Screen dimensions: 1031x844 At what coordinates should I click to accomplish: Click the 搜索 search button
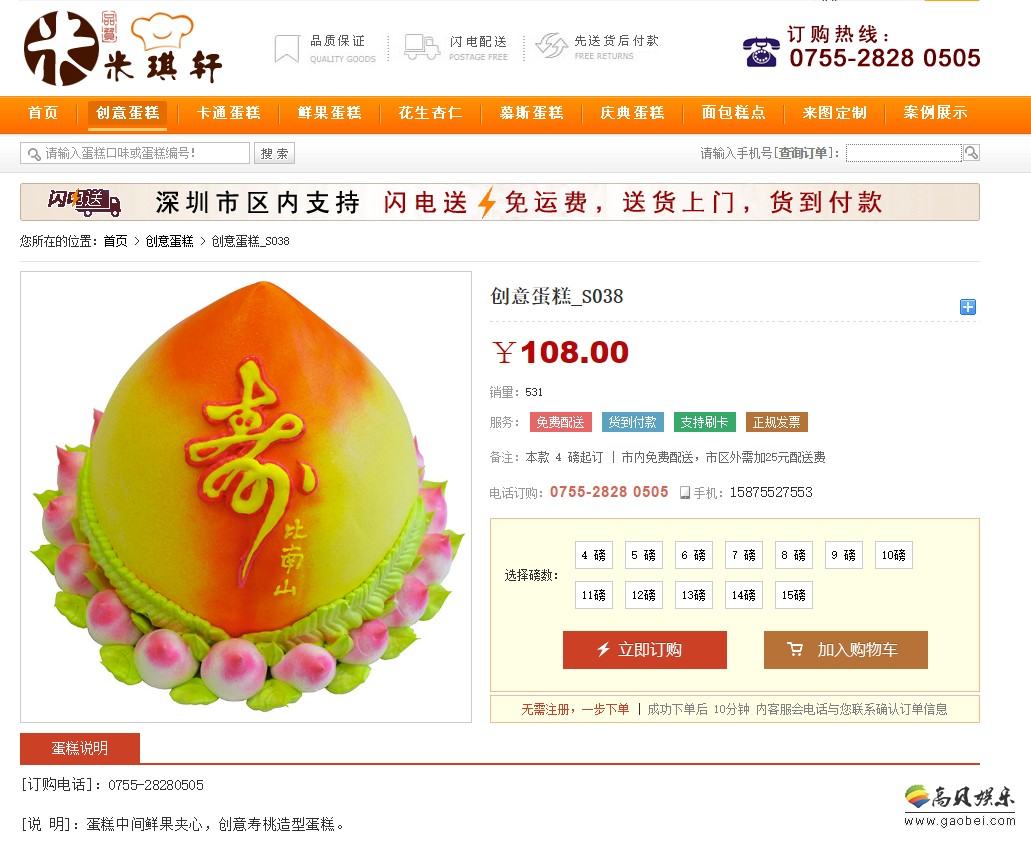(274, 153)
